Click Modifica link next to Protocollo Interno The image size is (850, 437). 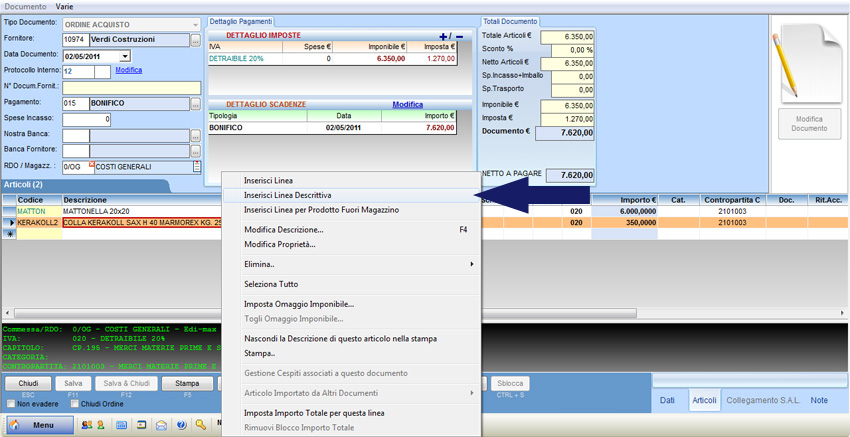click(128, 71)
